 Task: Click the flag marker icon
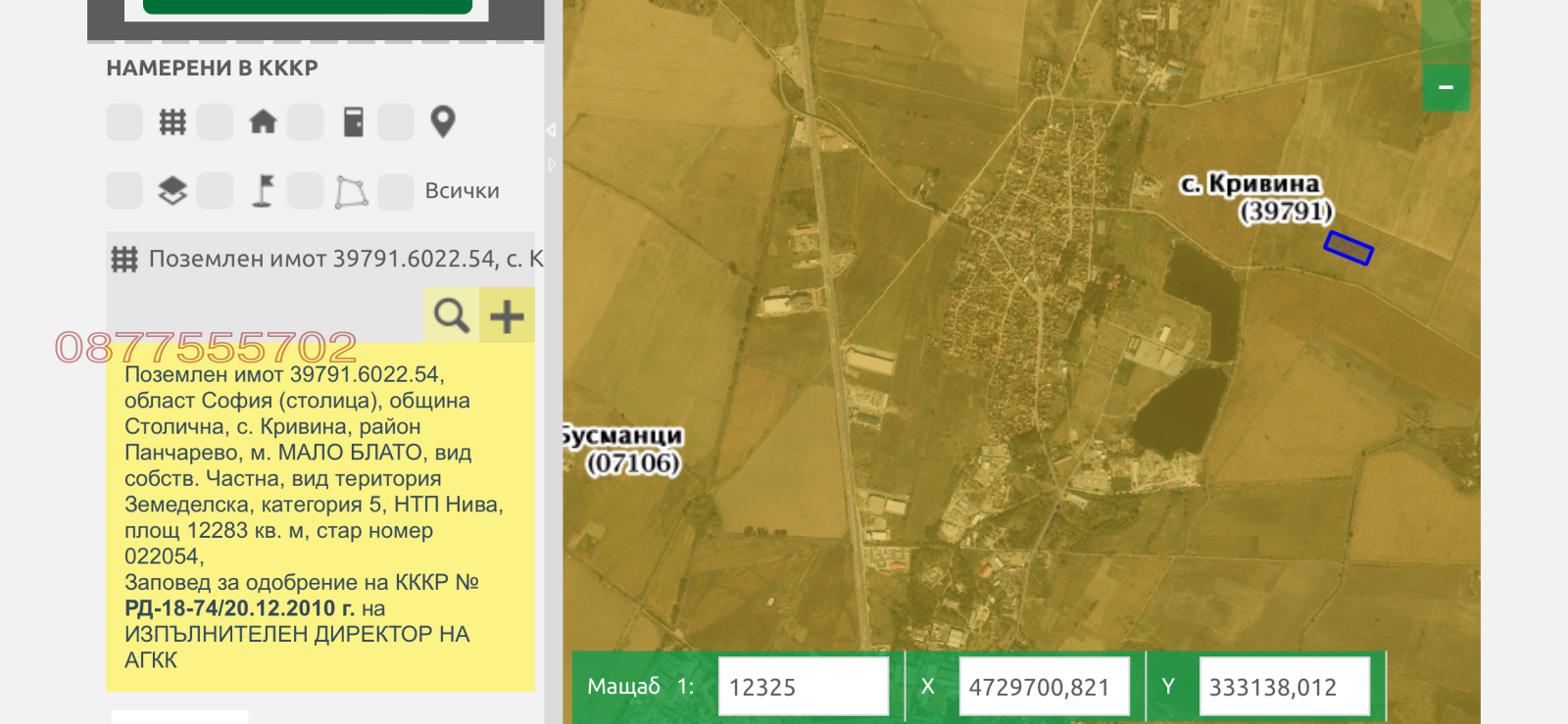tap(263, 190)
